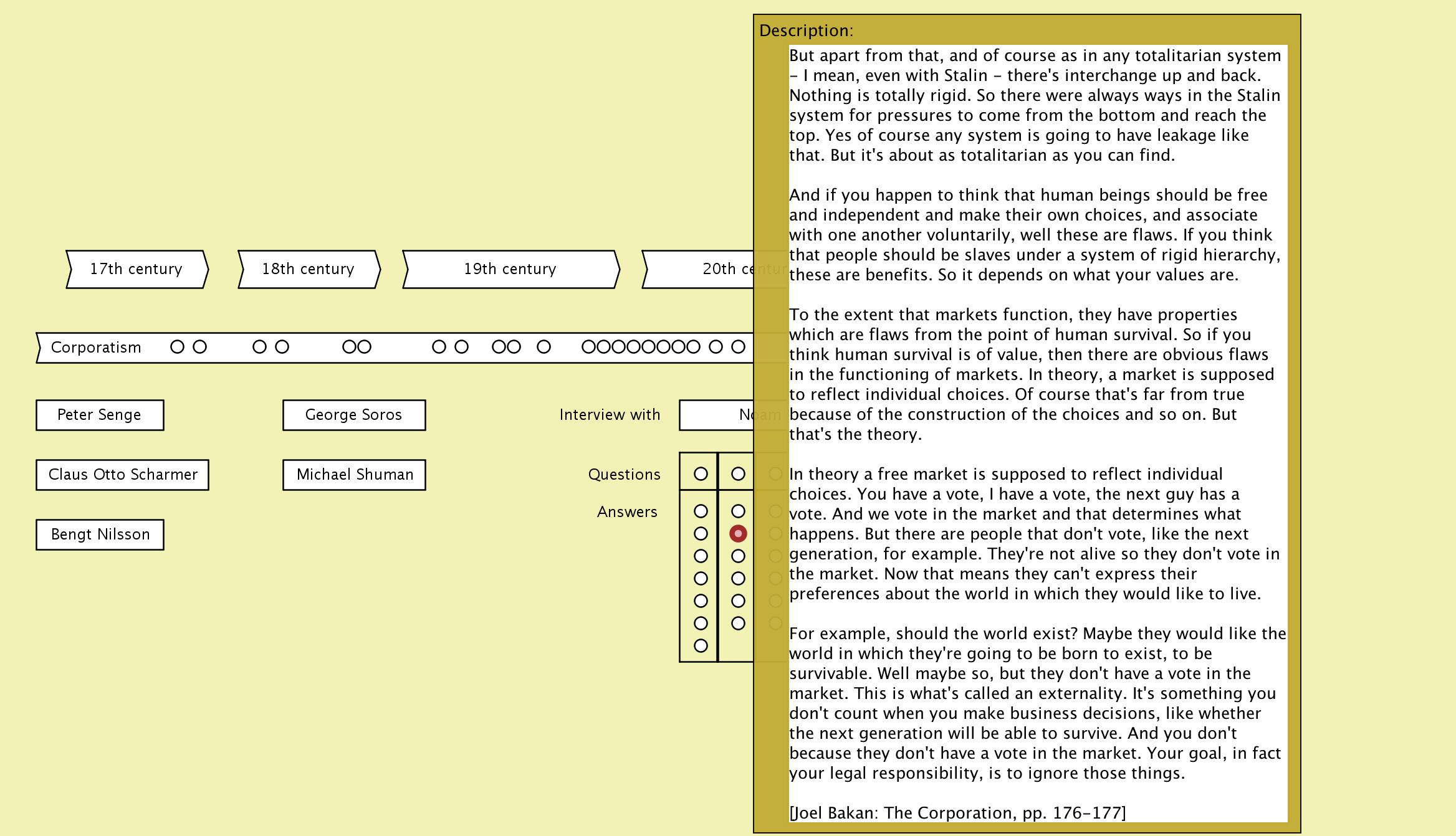
Task: Open Bengt Nilsson interview box
Action: [100, 534]
